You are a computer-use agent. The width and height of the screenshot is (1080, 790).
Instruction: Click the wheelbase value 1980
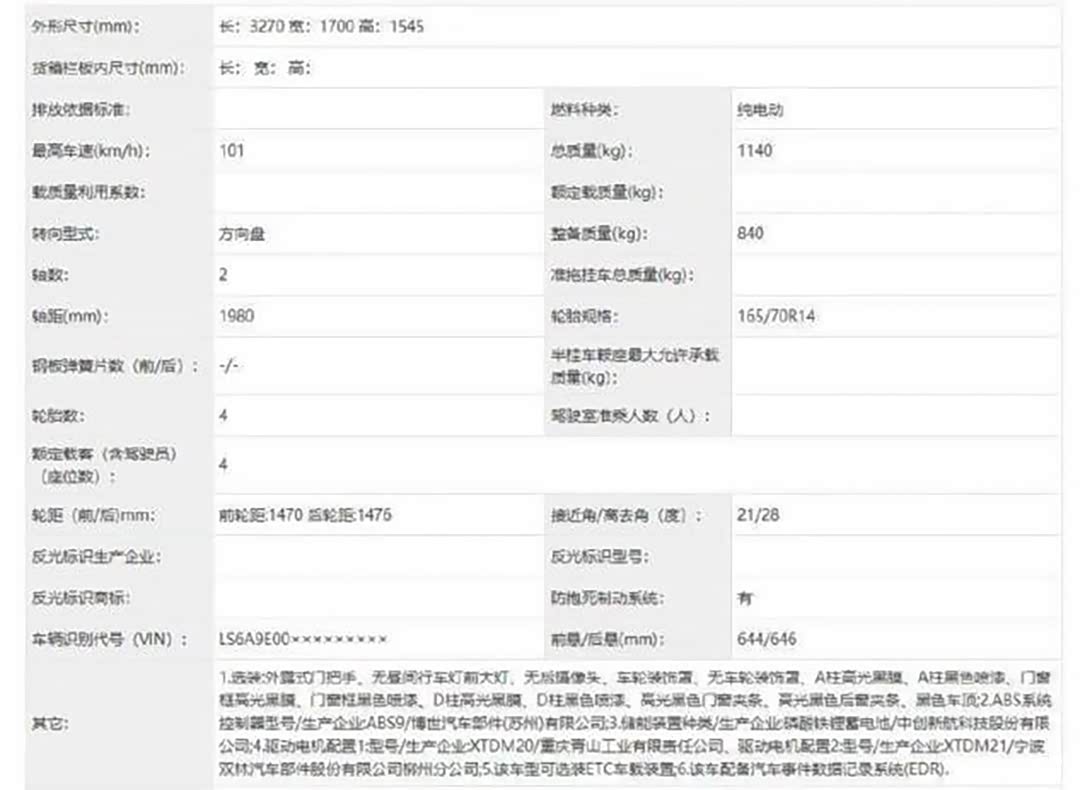pyautogui.click(x=236, y=316)
